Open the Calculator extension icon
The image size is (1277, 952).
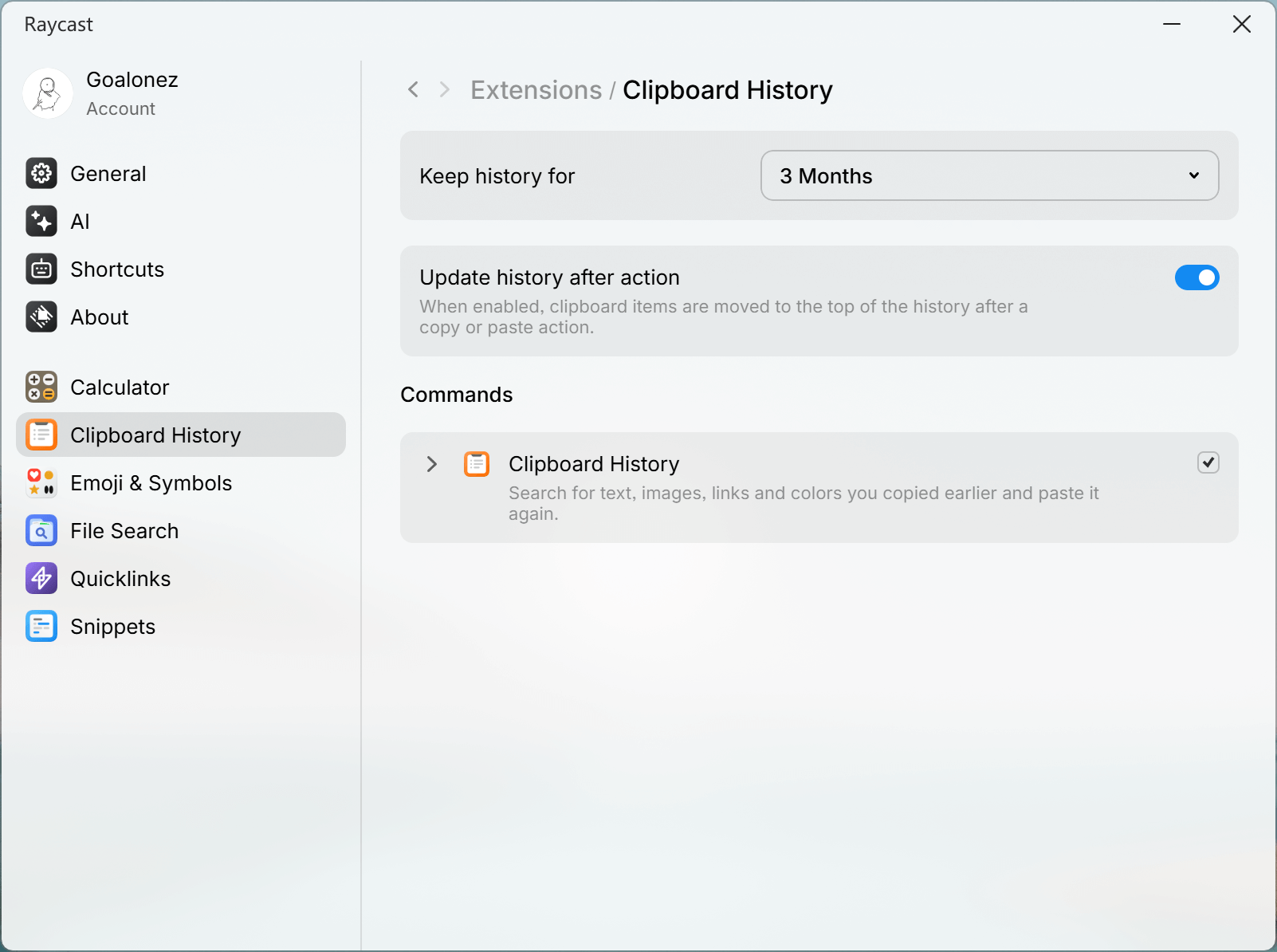pyautogui.click(x=41, y=387)
